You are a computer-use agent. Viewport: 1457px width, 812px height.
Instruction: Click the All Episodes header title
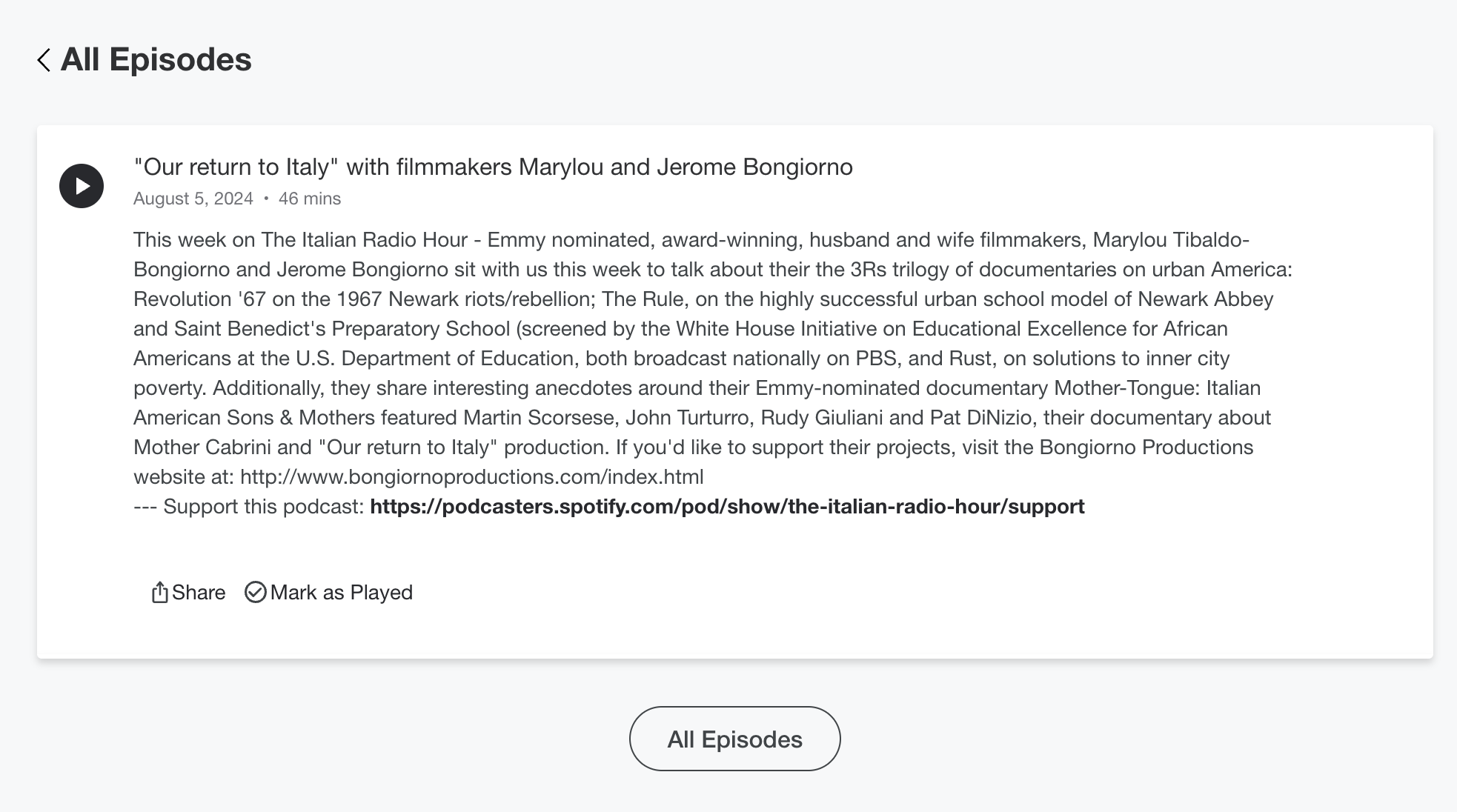tap(156, 60)
